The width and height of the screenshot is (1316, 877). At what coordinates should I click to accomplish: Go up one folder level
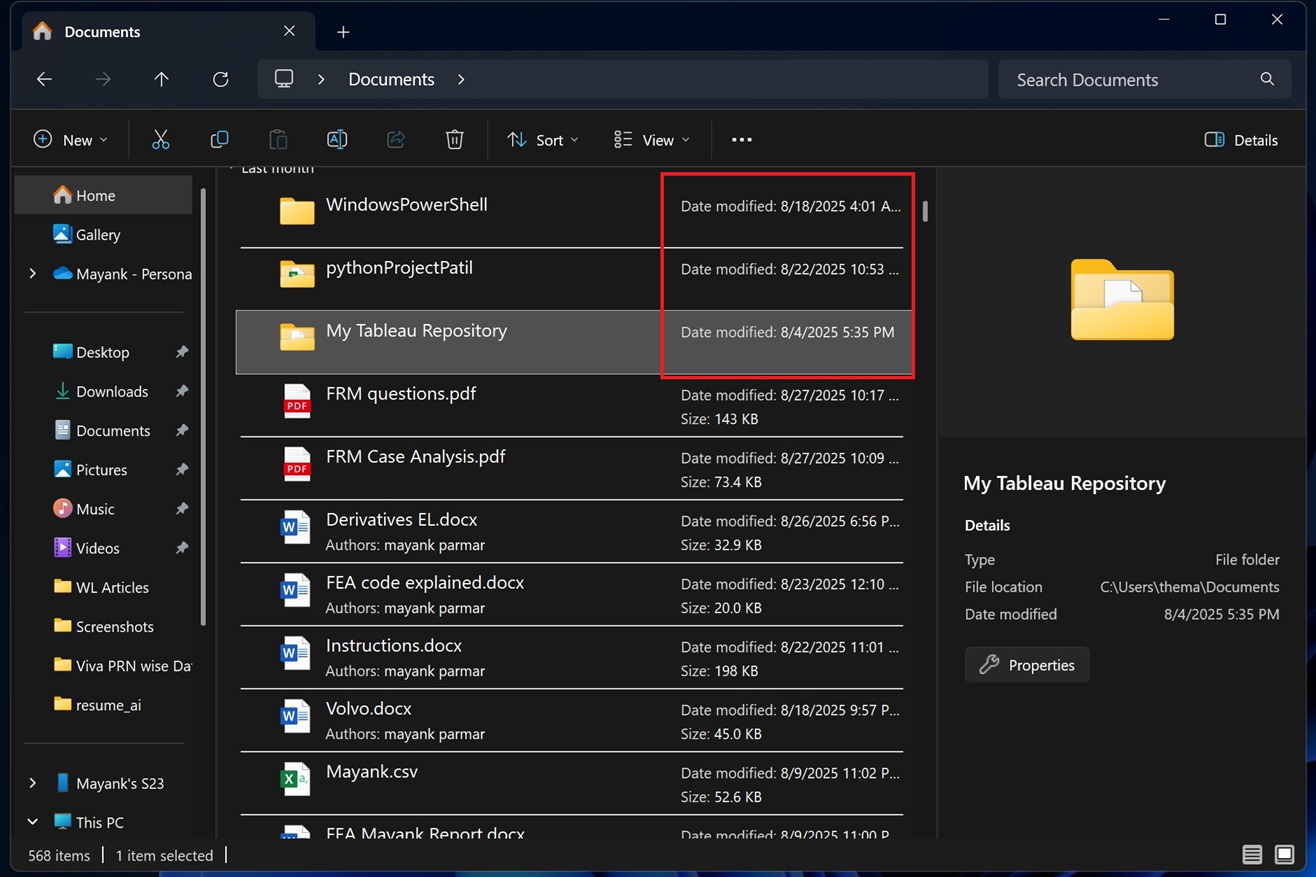(x=161, y=79)
